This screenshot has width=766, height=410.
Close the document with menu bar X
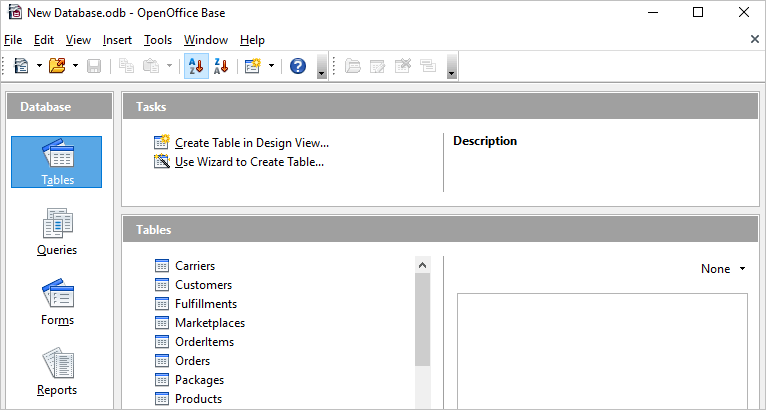pyautogui.click(x=755, y=40)
